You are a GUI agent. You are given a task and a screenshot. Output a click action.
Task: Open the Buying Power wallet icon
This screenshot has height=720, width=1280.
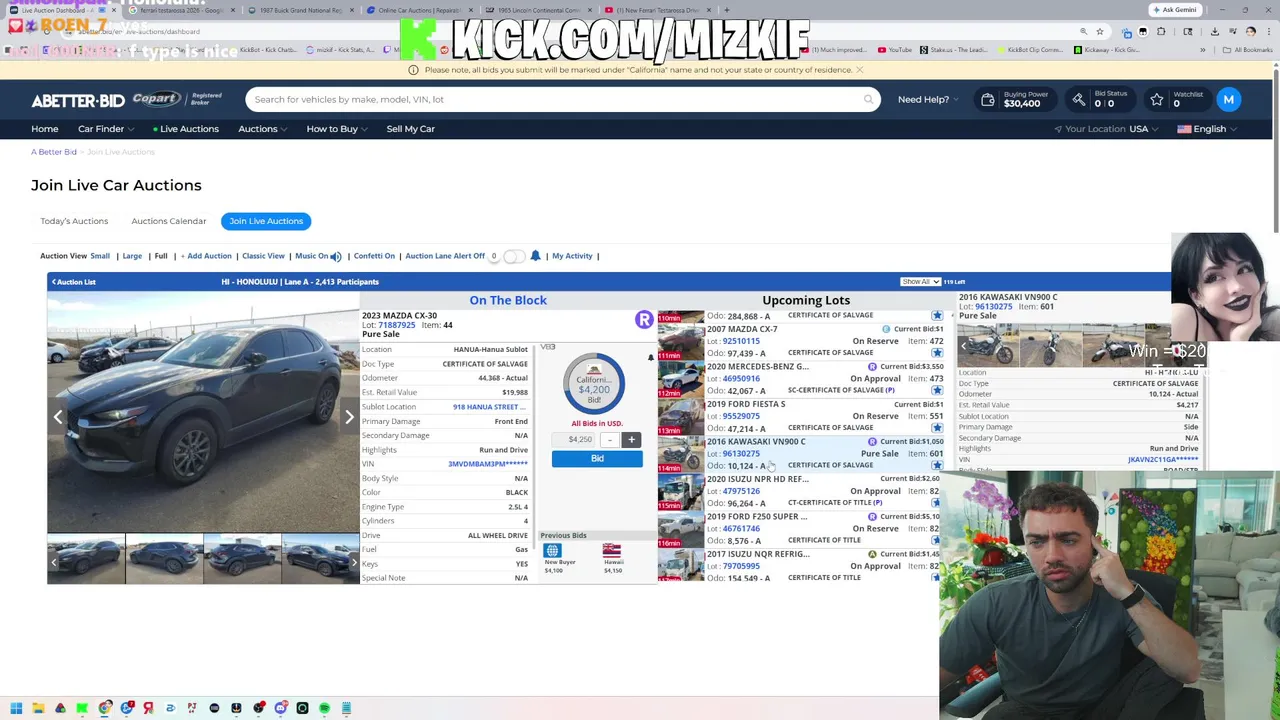(988, 99)
